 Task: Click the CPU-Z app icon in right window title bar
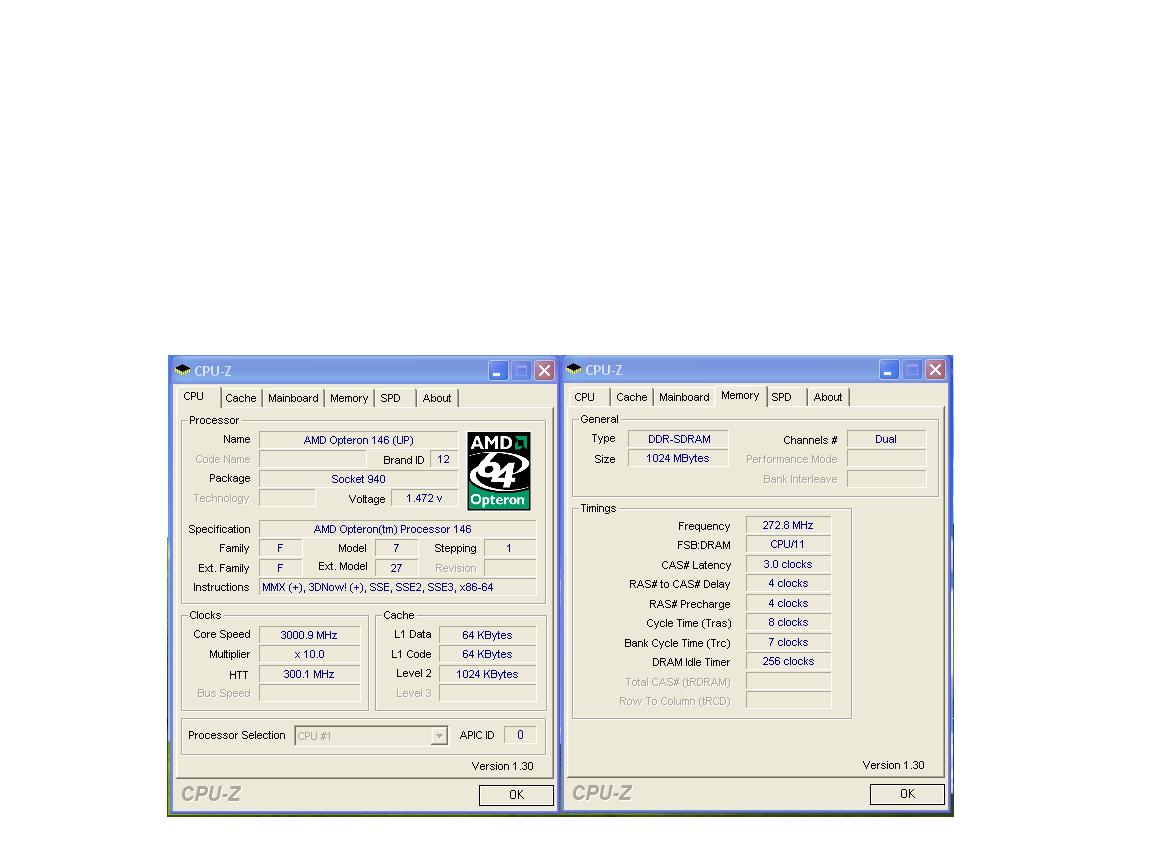pos(574,370)
